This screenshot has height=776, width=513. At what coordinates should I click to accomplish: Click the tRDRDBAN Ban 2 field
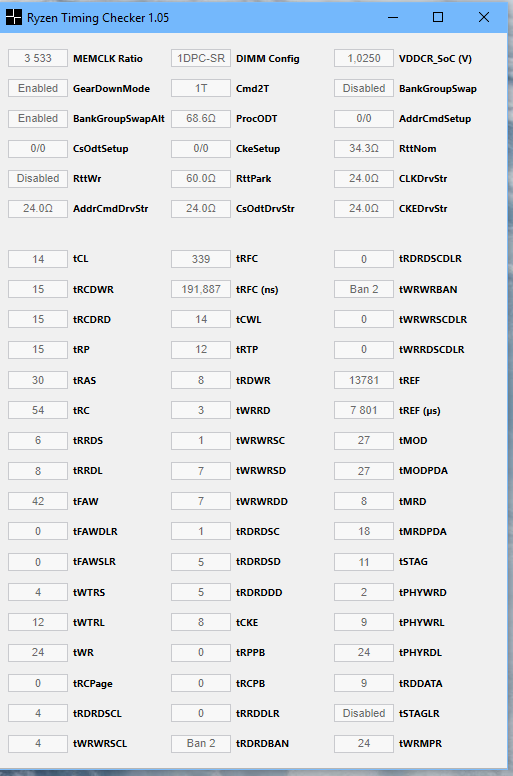point(201,743)
